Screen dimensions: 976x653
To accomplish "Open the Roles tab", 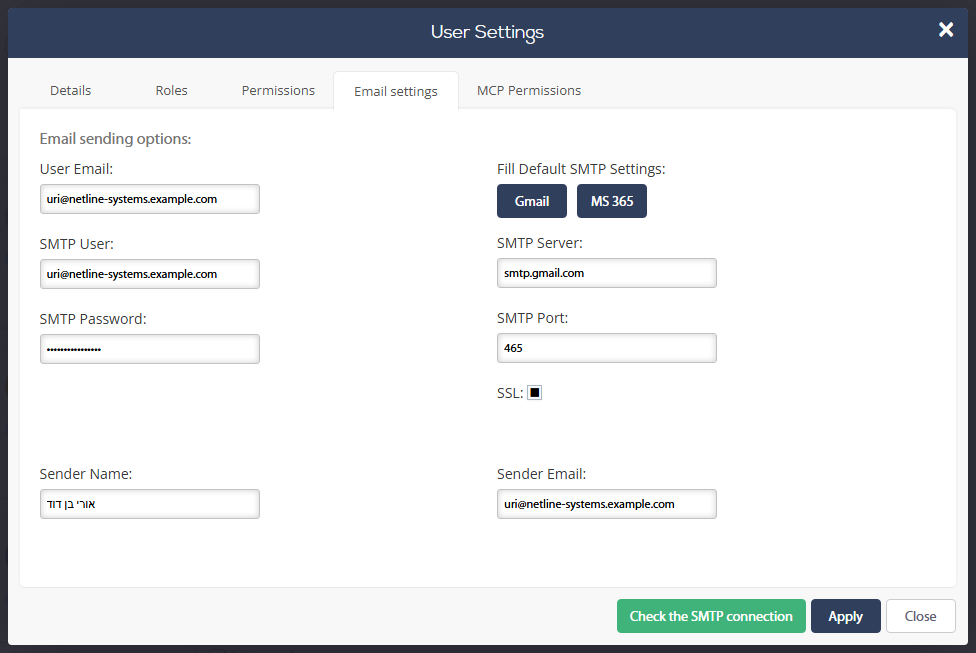I will pyautogui.click(x=171, y=90).
